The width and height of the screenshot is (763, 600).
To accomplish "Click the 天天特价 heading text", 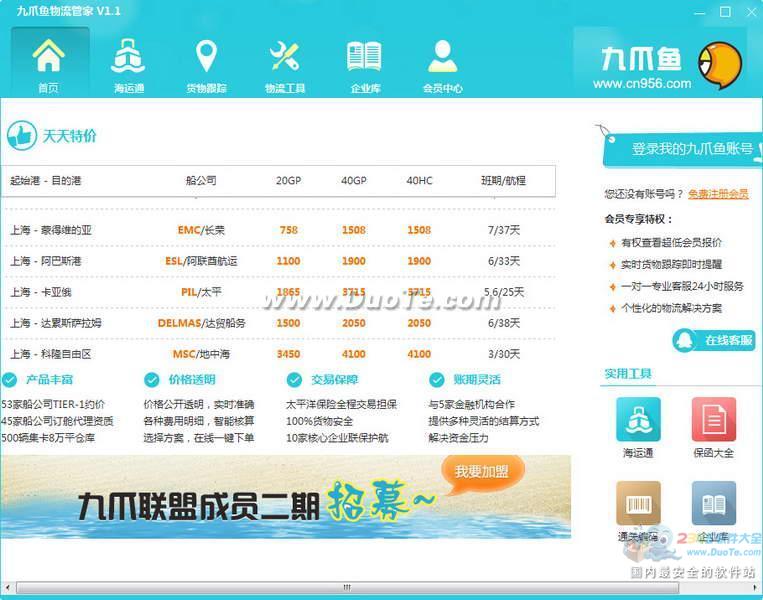I will coord(70,136).
